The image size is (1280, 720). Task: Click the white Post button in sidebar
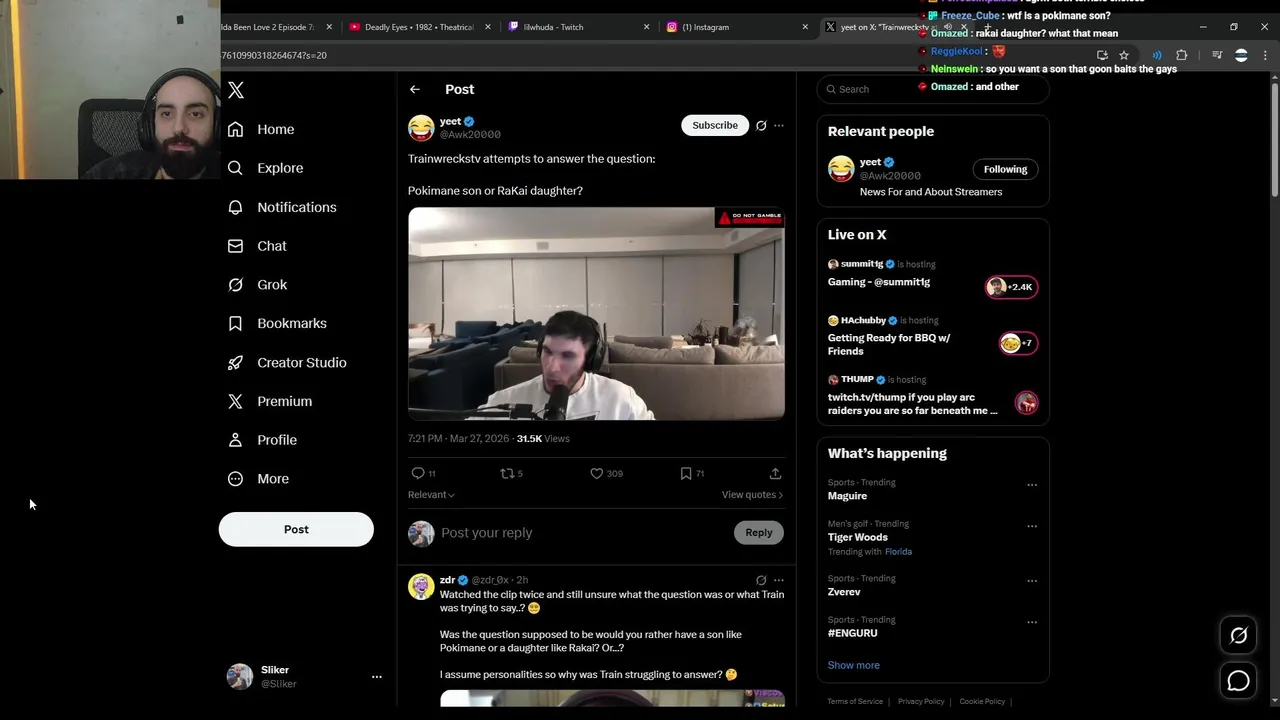pyautogui.click(x=296, y=529)
